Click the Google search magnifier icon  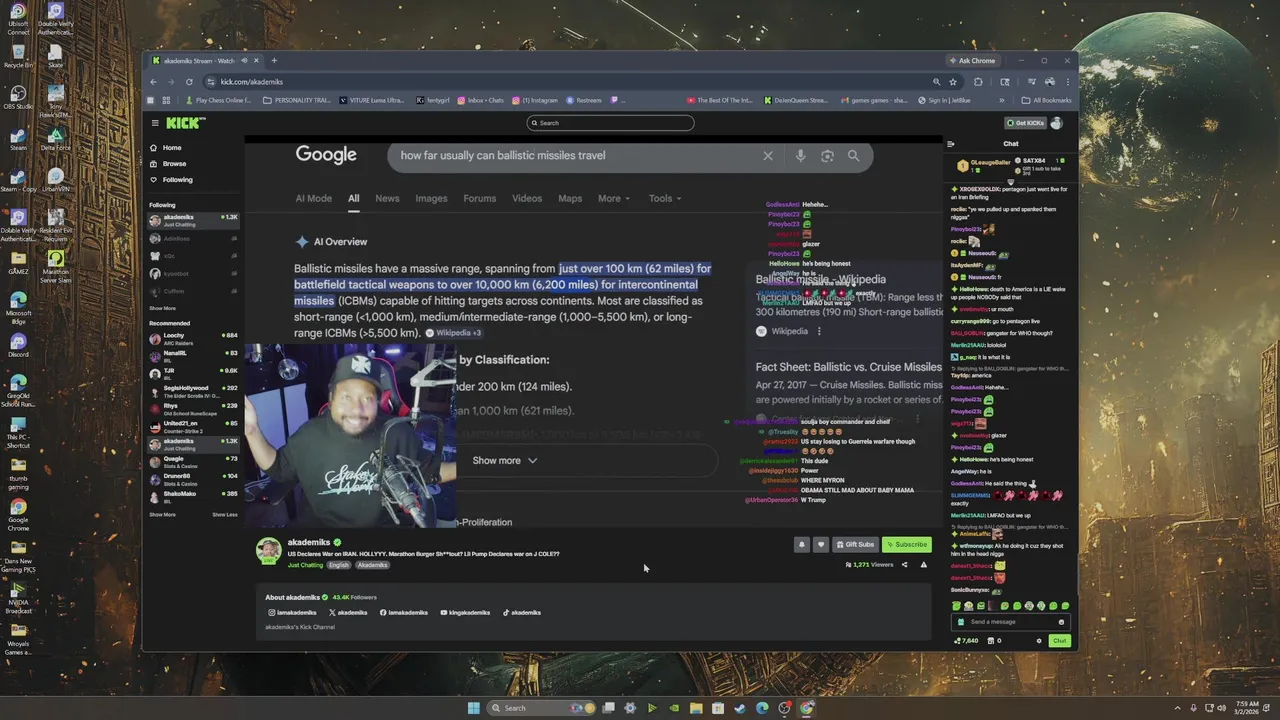853,156
